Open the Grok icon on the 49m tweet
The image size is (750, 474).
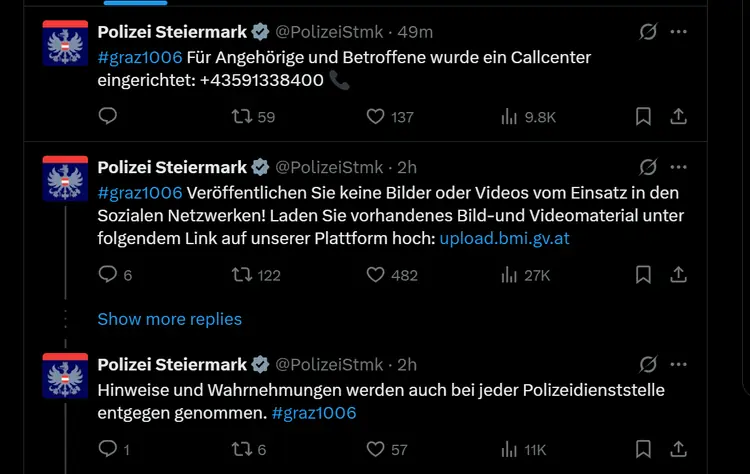648,32
